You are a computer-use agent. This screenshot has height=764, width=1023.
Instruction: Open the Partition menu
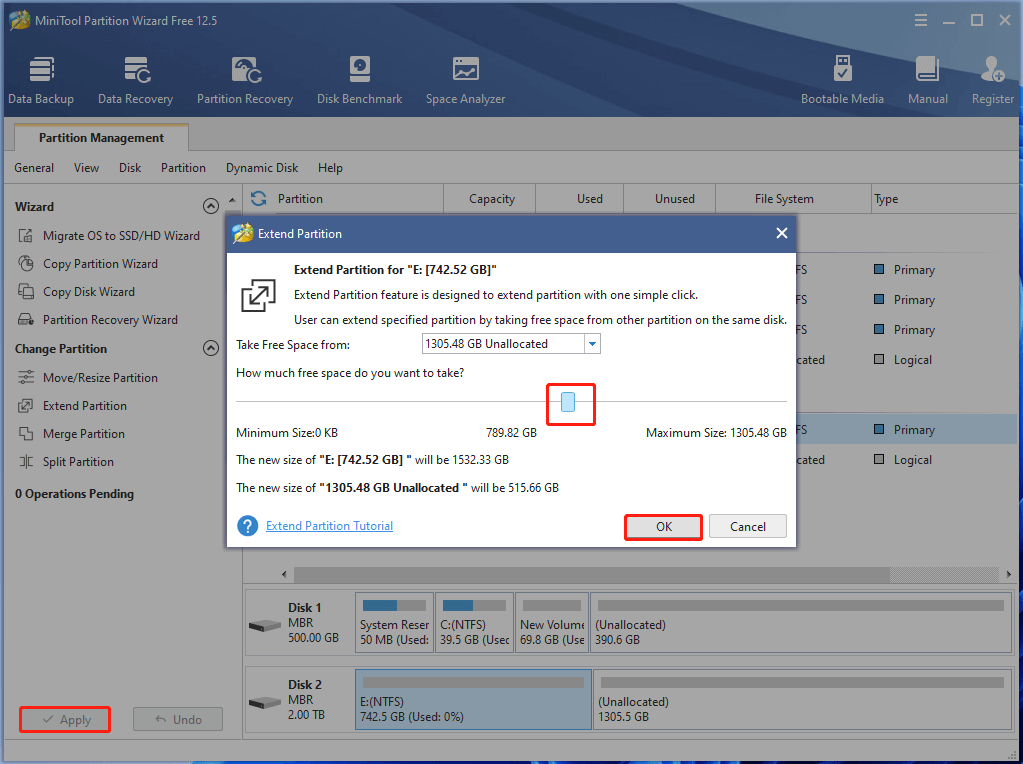click(183, 168)
